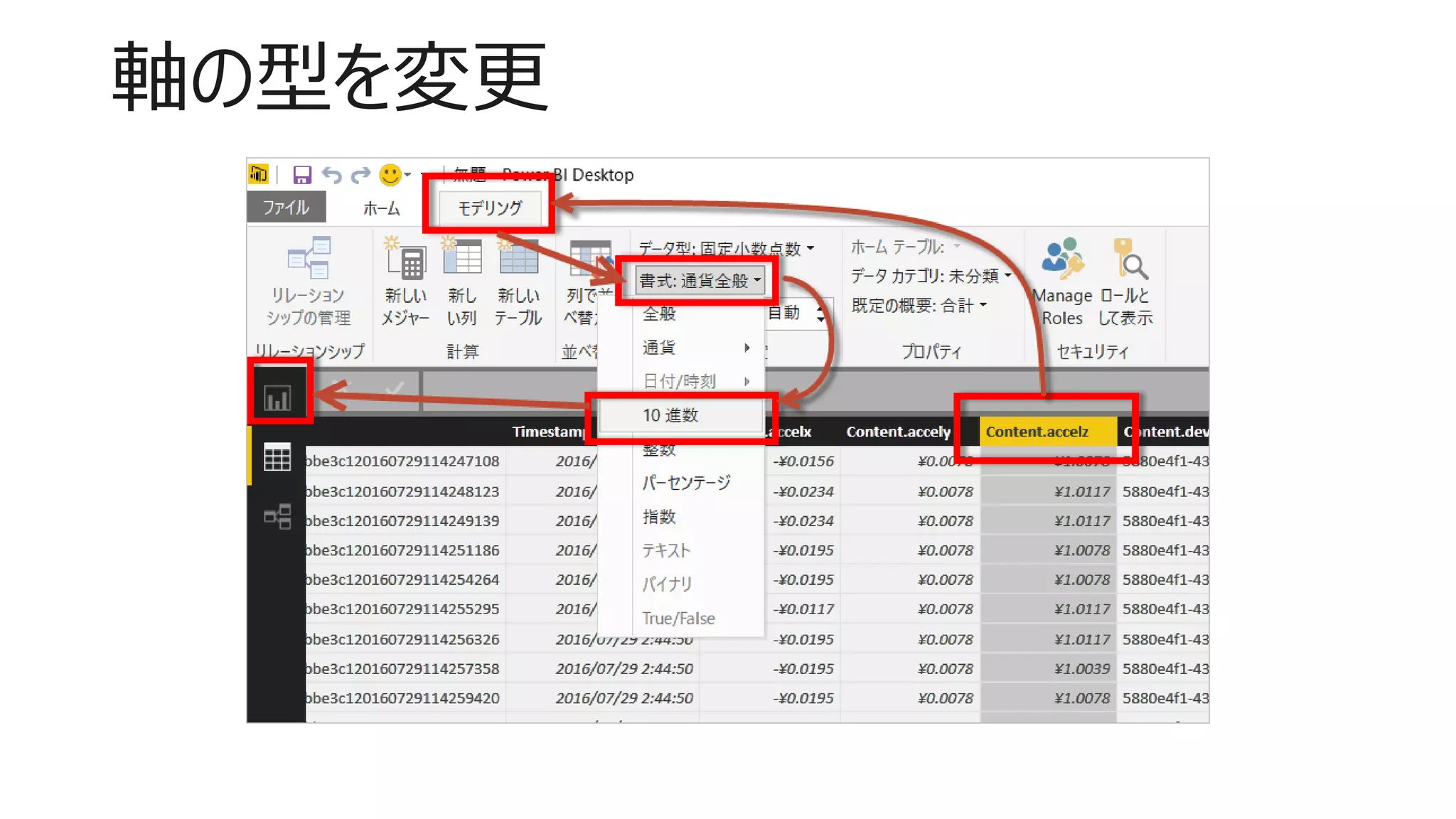Open the ホーム tab
Viewport: 1456px width, 819px height.
382,208
